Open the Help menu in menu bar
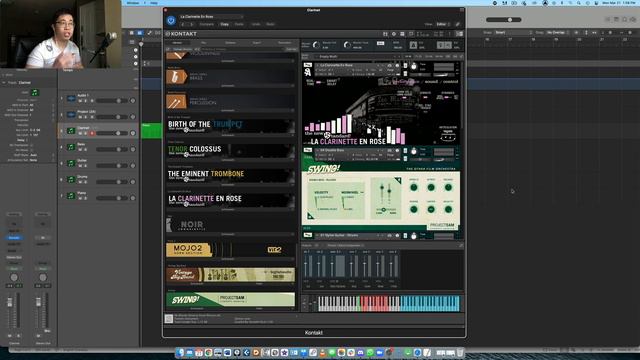The width and height of the screenshot is (640, 360). point(154,3)
